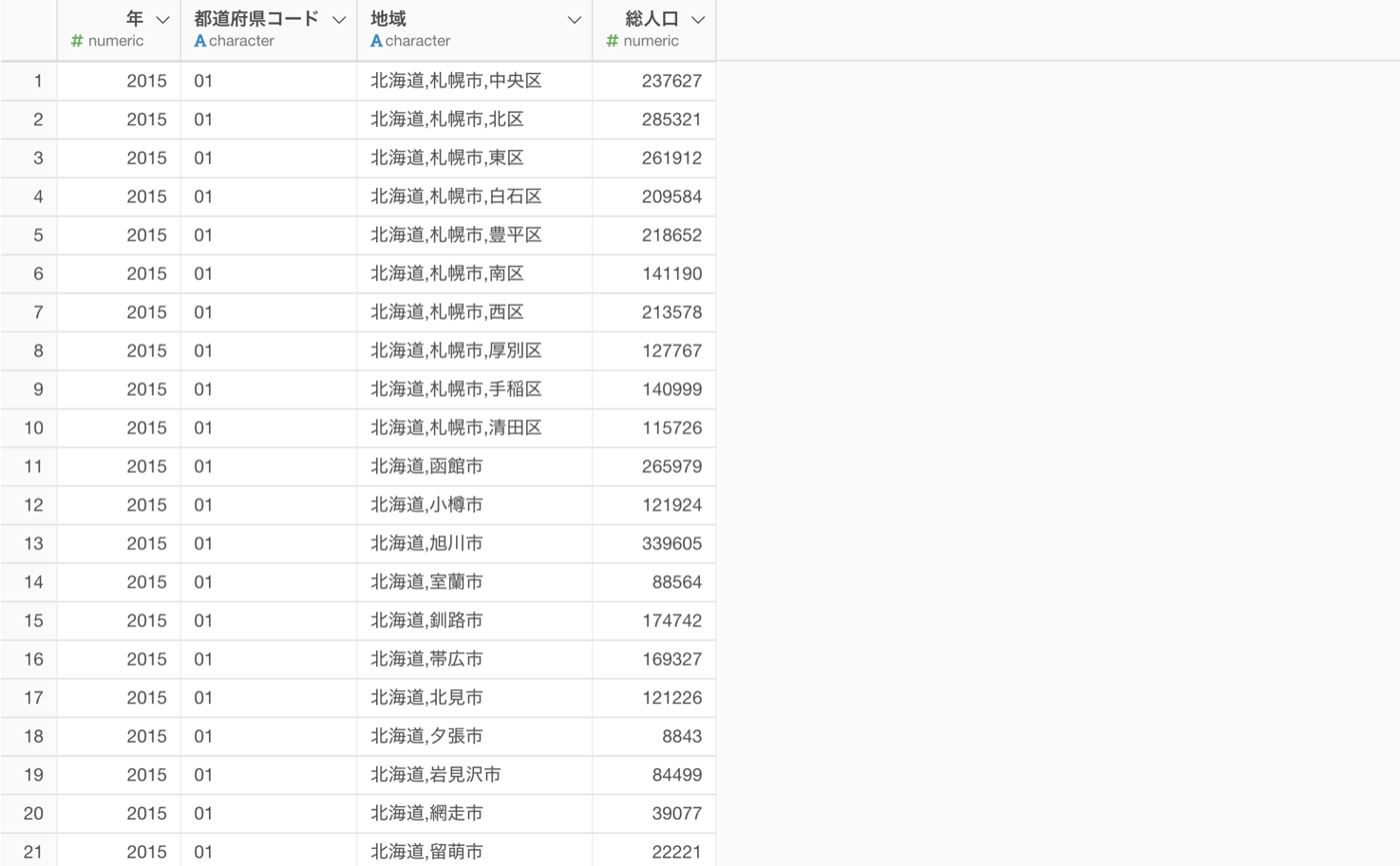This screenshot has height=866, width=1400.
Task: Click the character type icon under 地域
Action: 376,41
